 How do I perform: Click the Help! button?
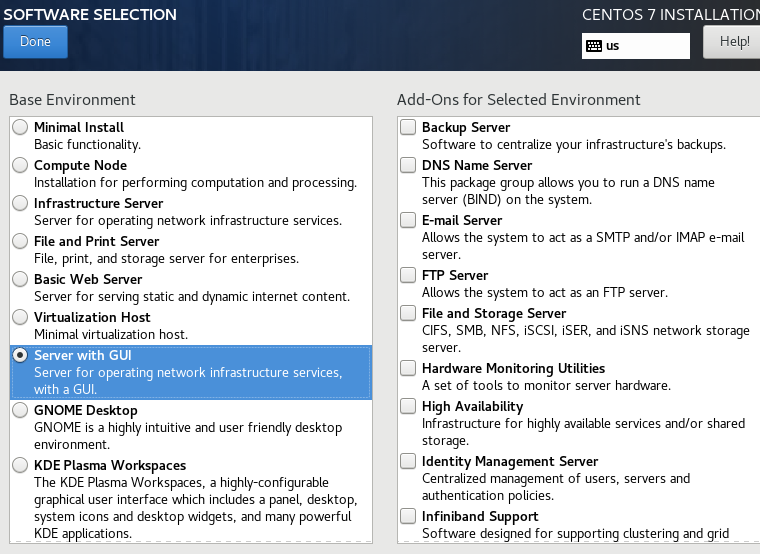733,42
